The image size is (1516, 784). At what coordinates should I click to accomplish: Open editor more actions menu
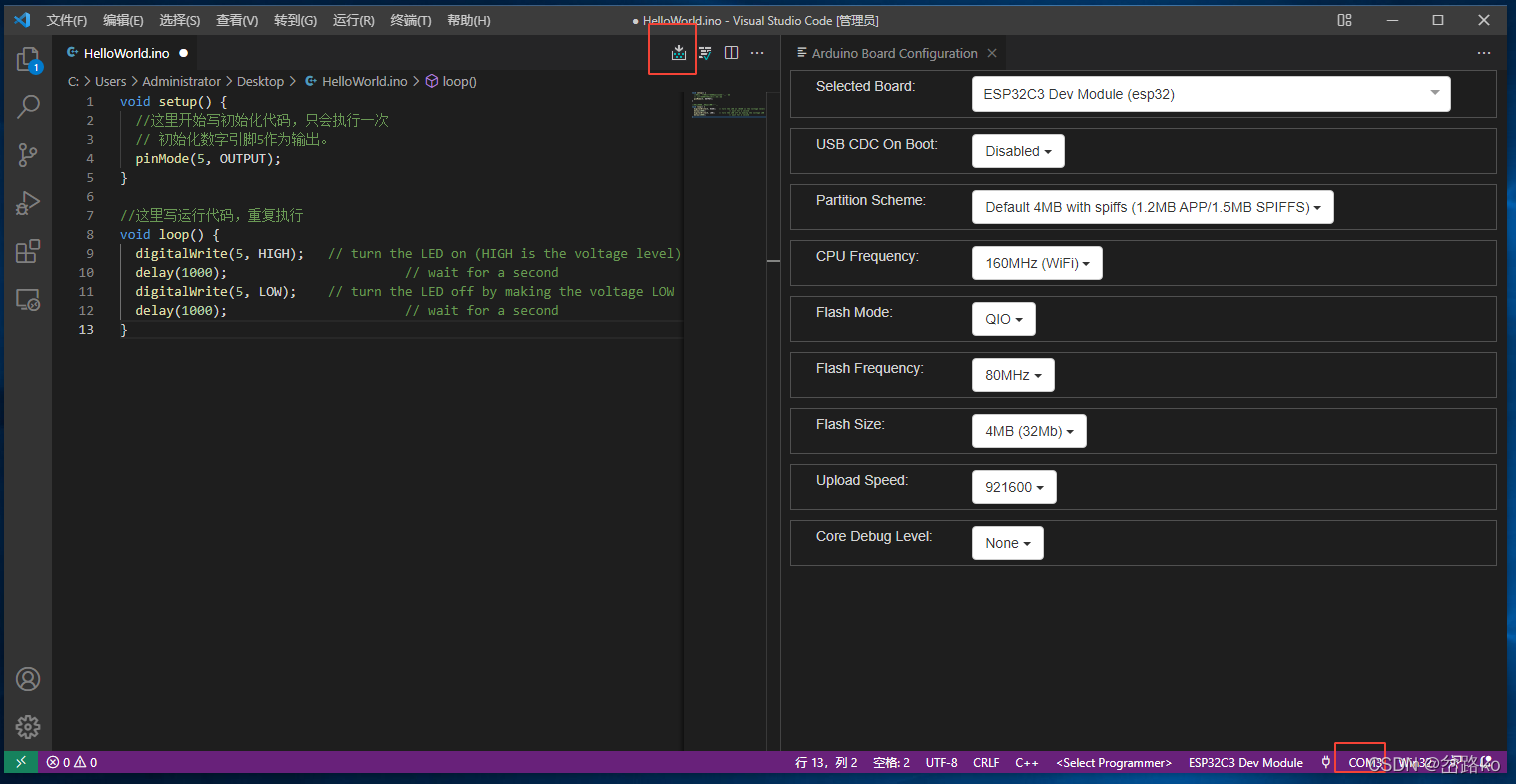[x=757, y=53]
